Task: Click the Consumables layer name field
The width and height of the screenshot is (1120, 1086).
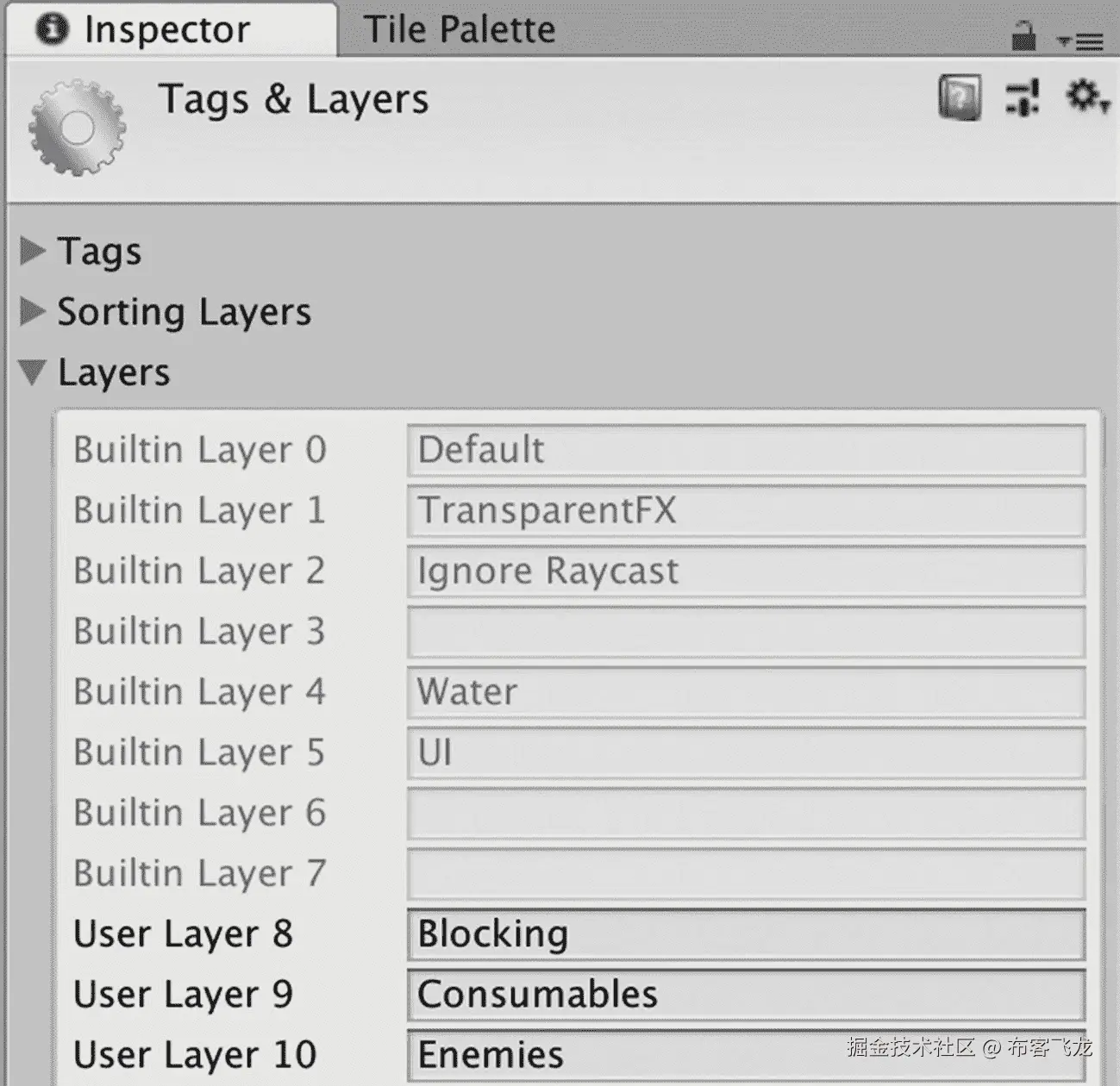Action: [x=746, y=995]
